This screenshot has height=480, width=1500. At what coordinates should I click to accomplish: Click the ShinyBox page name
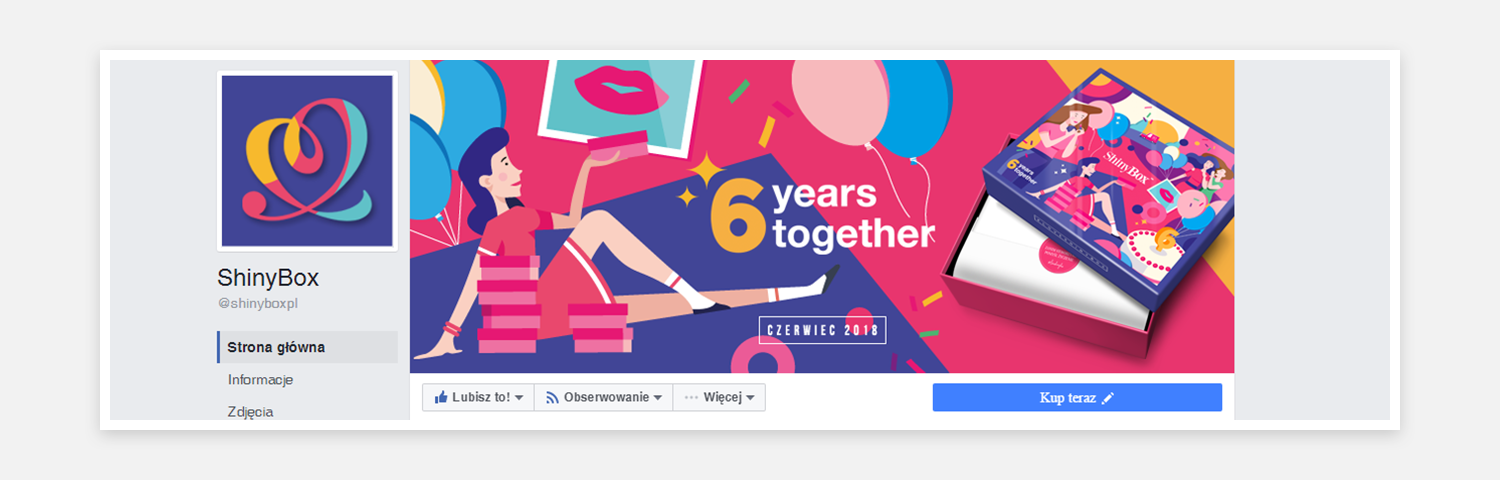coord(268,278)
